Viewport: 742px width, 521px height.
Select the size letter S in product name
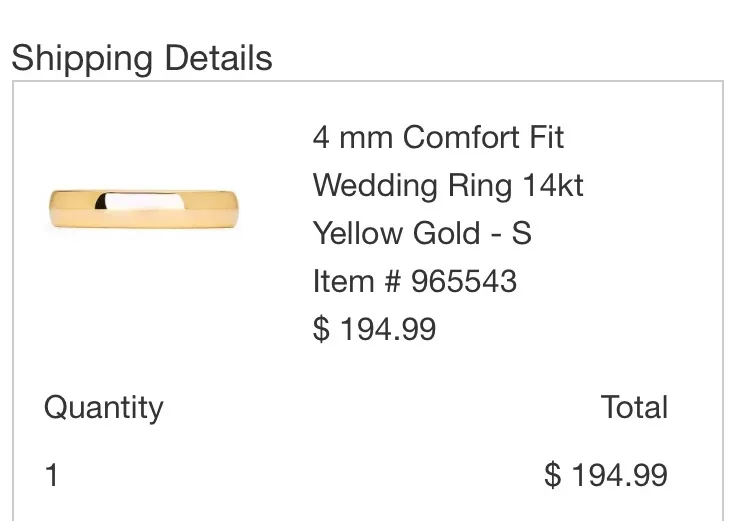click(521, 233)
